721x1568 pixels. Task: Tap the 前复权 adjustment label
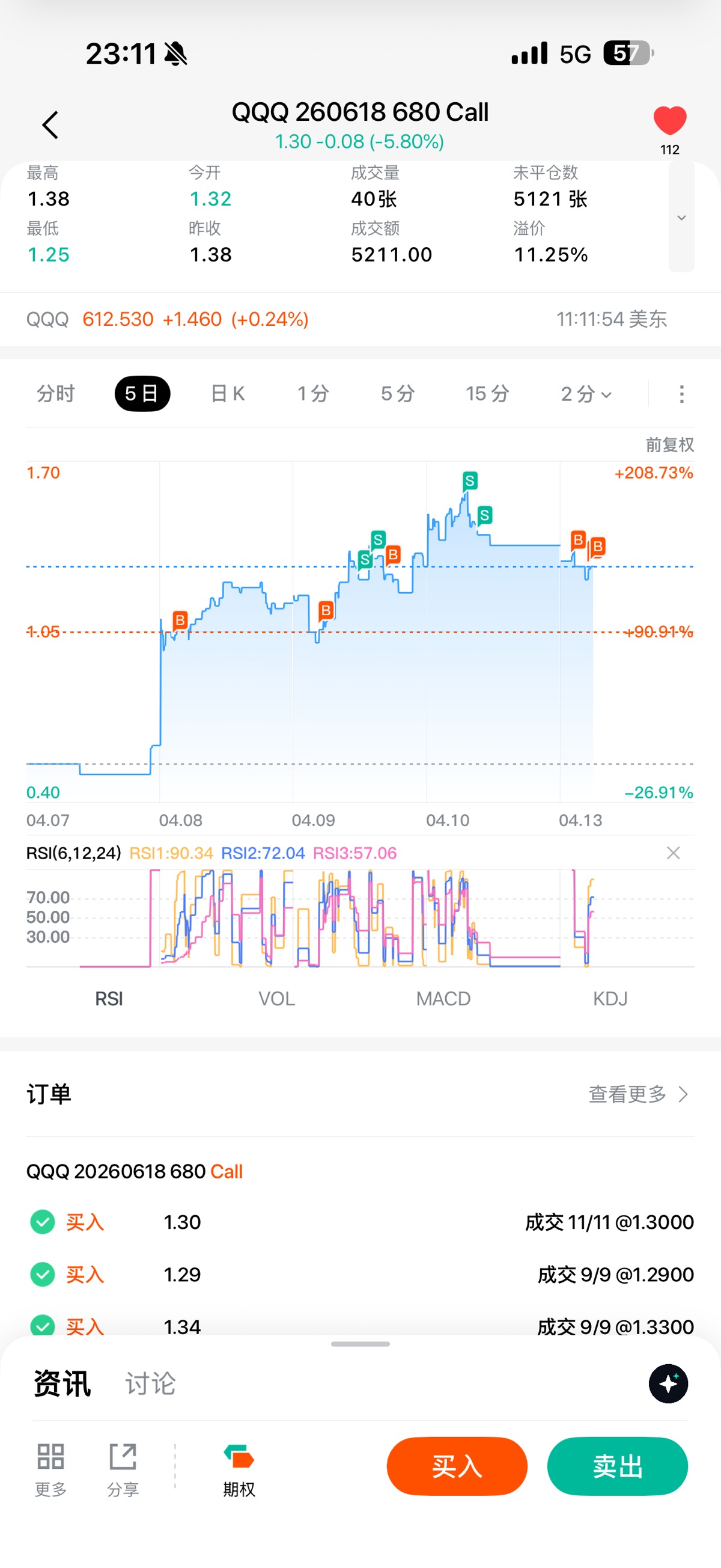tap(669, 445)
